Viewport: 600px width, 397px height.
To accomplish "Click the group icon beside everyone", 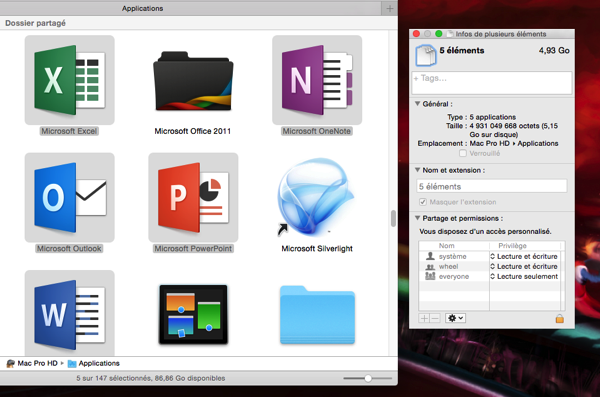I will point(430,276).
